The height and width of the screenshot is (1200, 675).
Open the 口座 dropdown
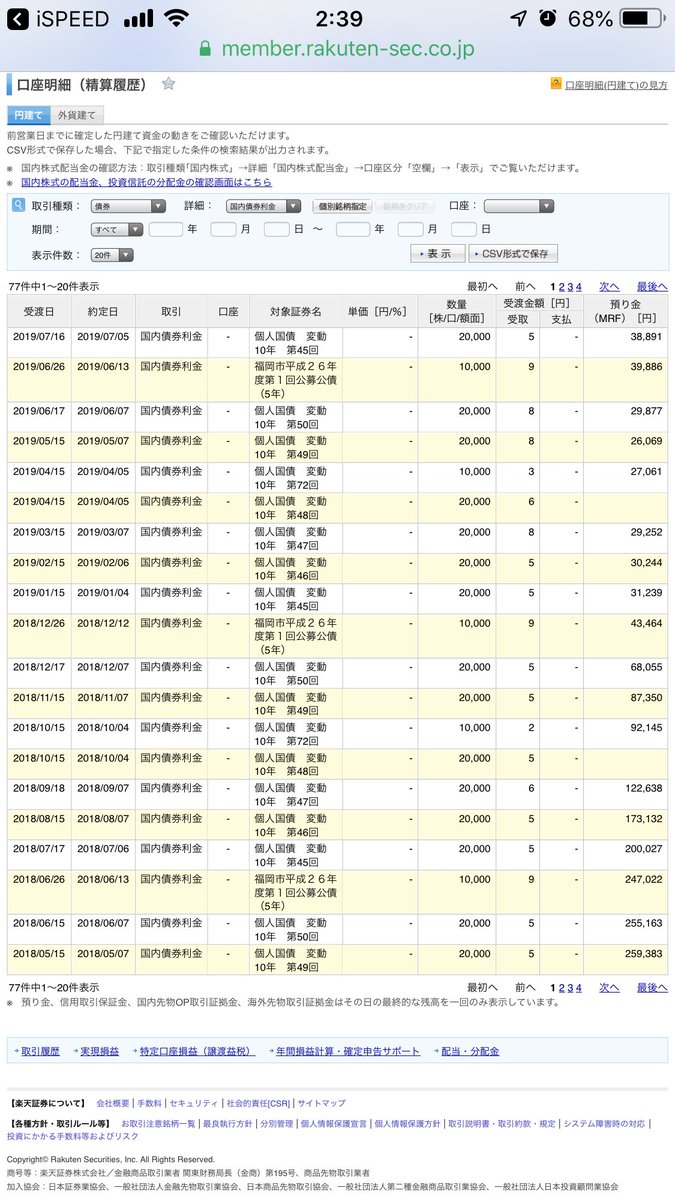pyautogui.click(x=518, y=206)
